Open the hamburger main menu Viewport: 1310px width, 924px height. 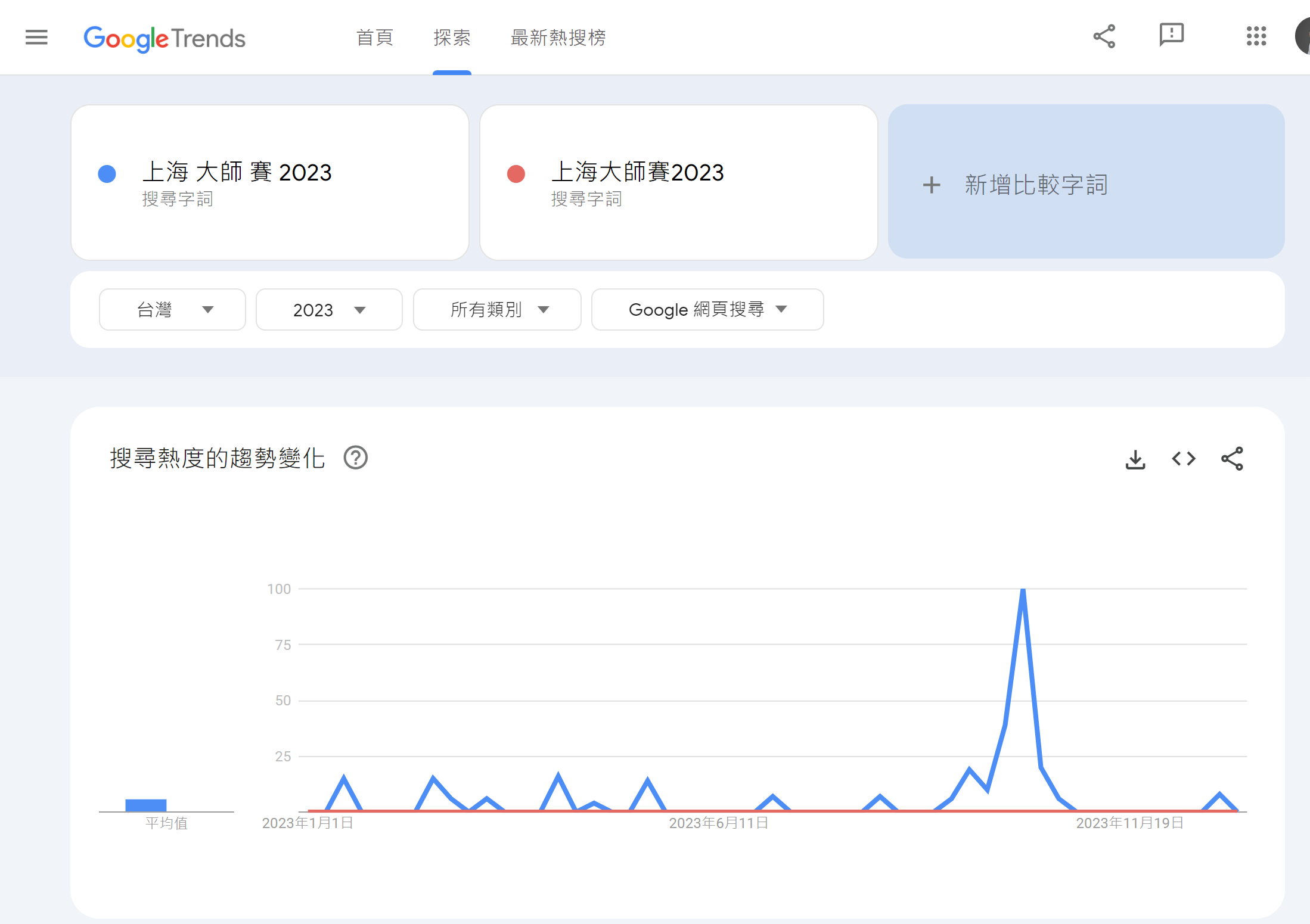(x=36, y=38)
